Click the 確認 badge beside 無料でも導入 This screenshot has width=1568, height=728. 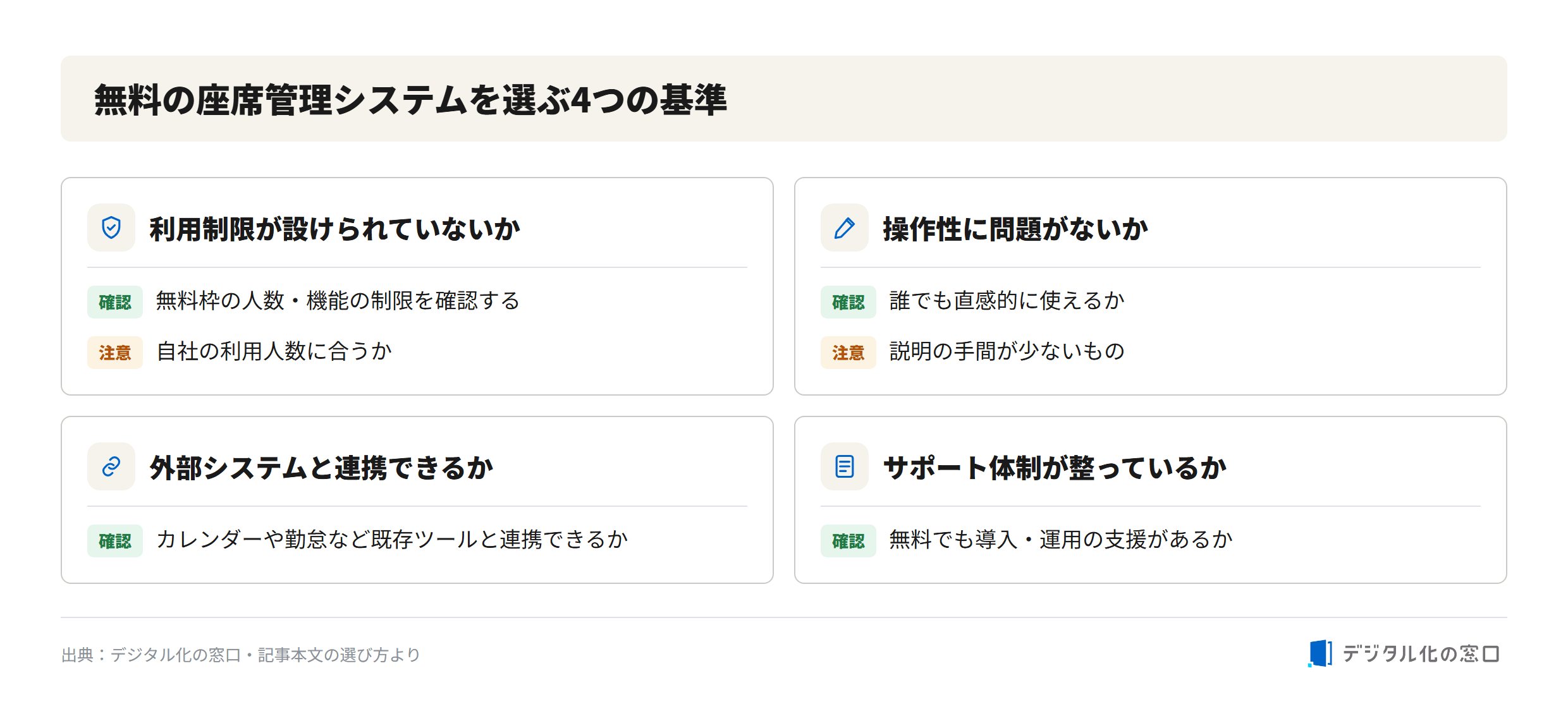pos(848,541)
